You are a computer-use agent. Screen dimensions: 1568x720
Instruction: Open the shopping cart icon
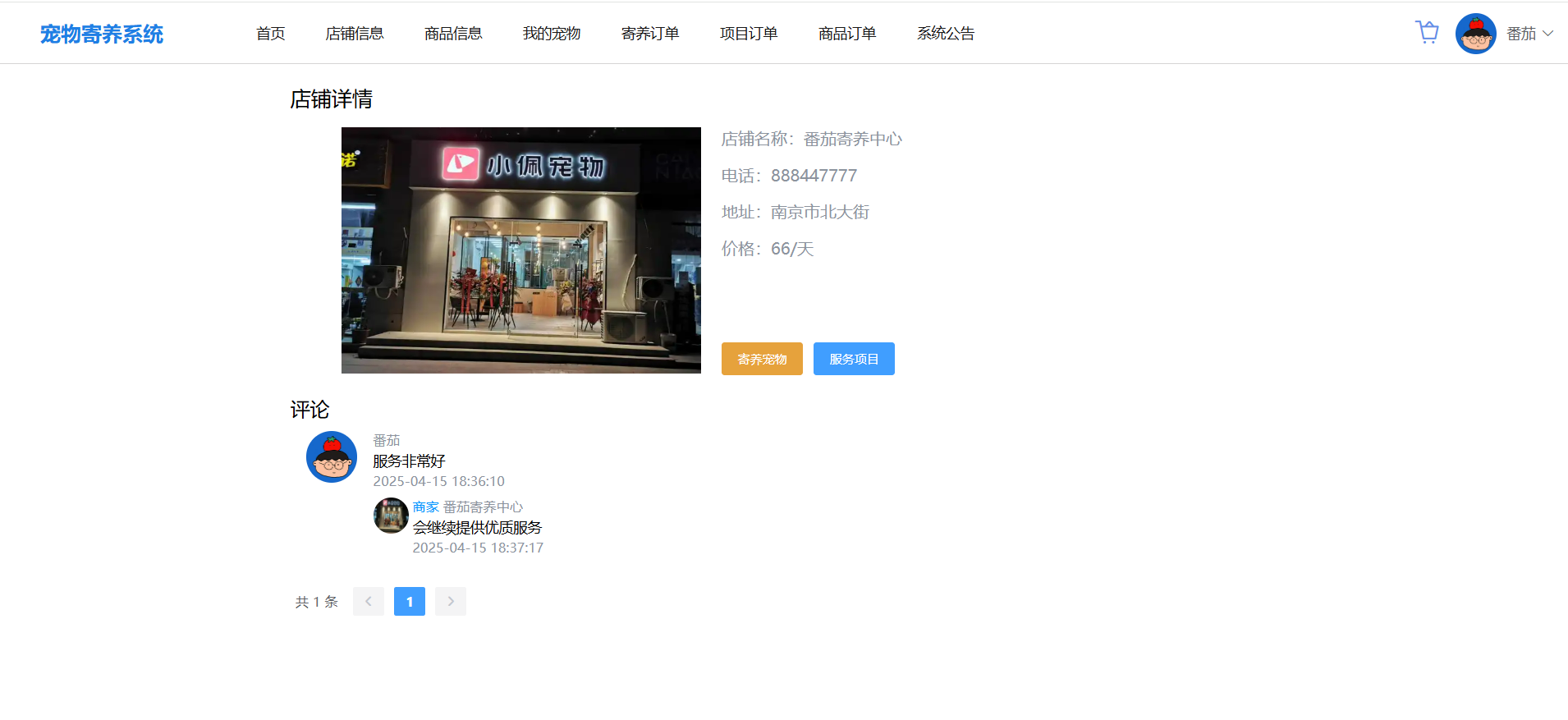tap(1428, 33)
